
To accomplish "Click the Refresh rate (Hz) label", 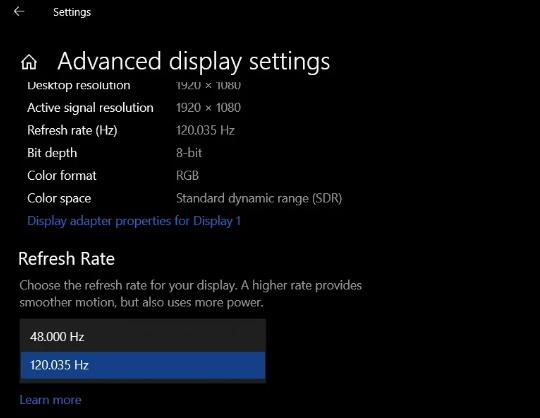I will 72,130.
